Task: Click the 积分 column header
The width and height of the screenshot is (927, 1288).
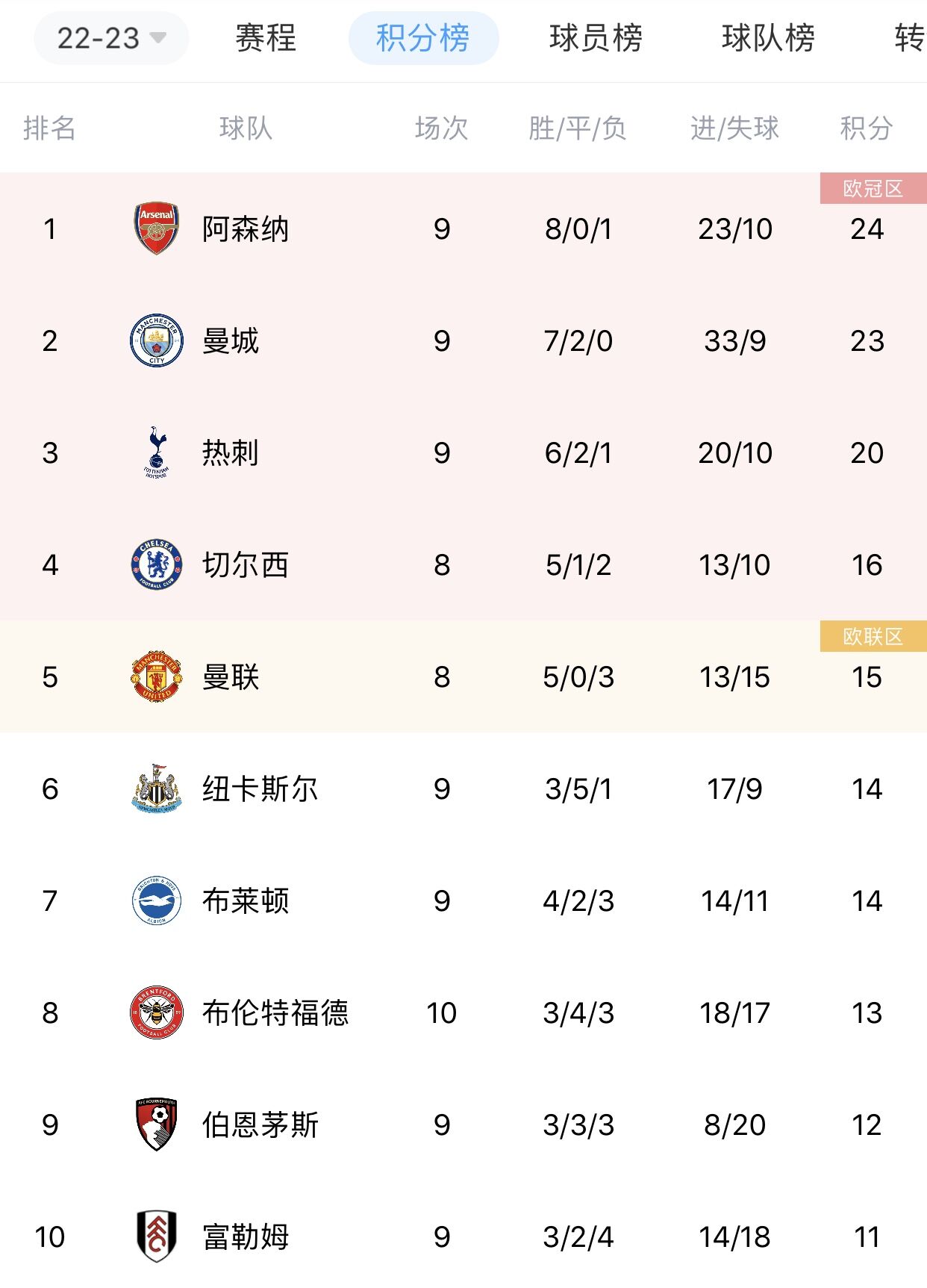Action: point(867,128)
